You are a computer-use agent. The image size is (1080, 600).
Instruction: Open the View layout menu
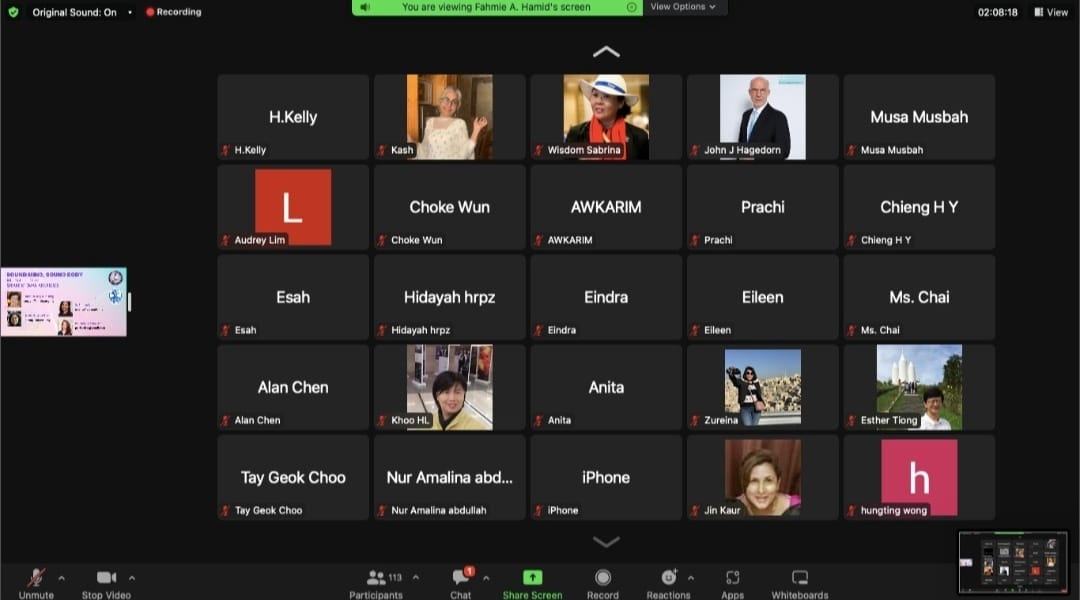(x=1051, y=12)
